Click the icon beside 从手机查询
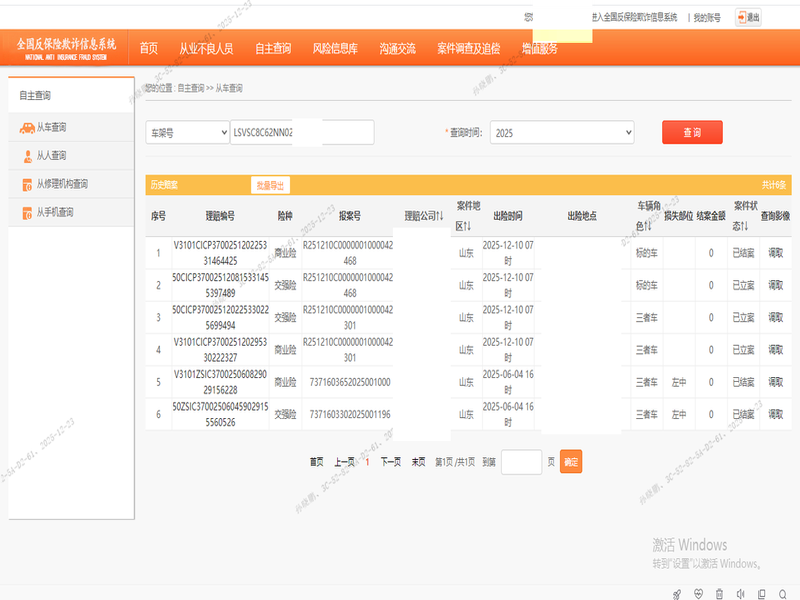 27,212
